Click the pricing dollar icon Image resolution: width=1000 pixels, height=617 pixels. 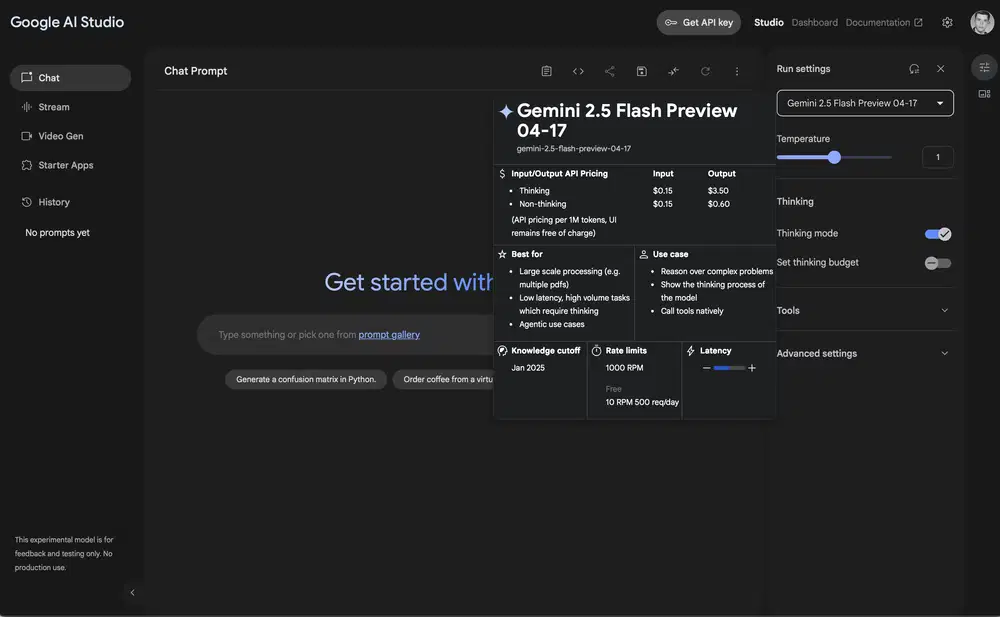pyautogui.click(x=502, y=174)
